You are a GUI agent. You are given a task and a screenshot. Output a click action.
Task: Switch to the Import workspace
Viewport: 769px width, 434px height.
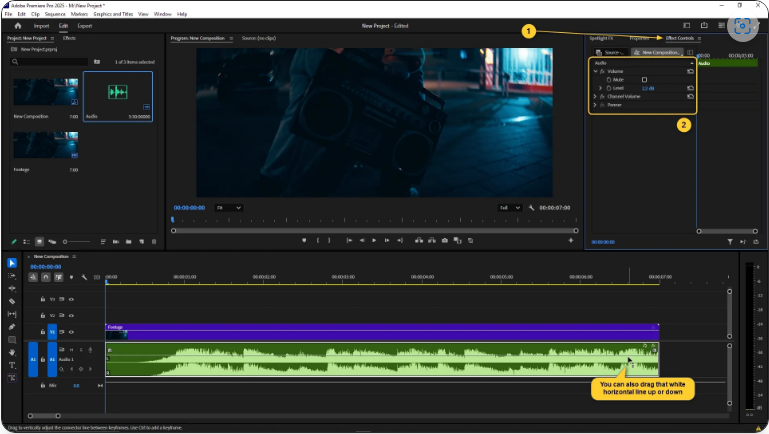[x=42, y=26]
